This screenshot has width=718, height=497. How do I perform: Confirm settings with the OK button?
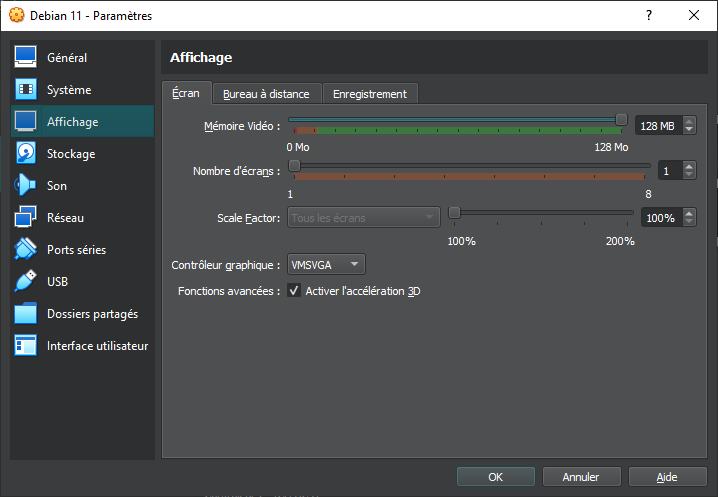[495, 477]
